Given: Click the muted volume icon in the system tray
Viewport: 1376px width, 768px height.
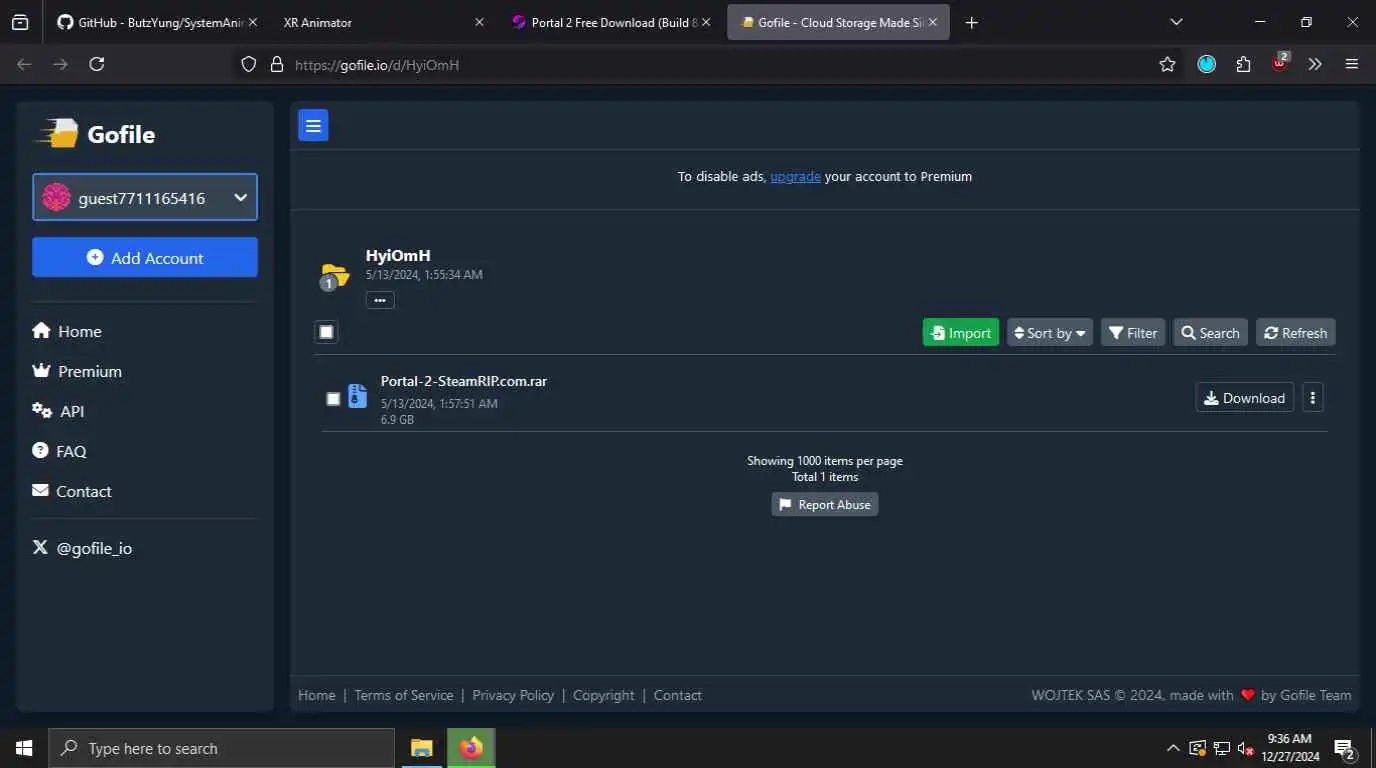Looking at the screenshot, I should (1246, 748).
